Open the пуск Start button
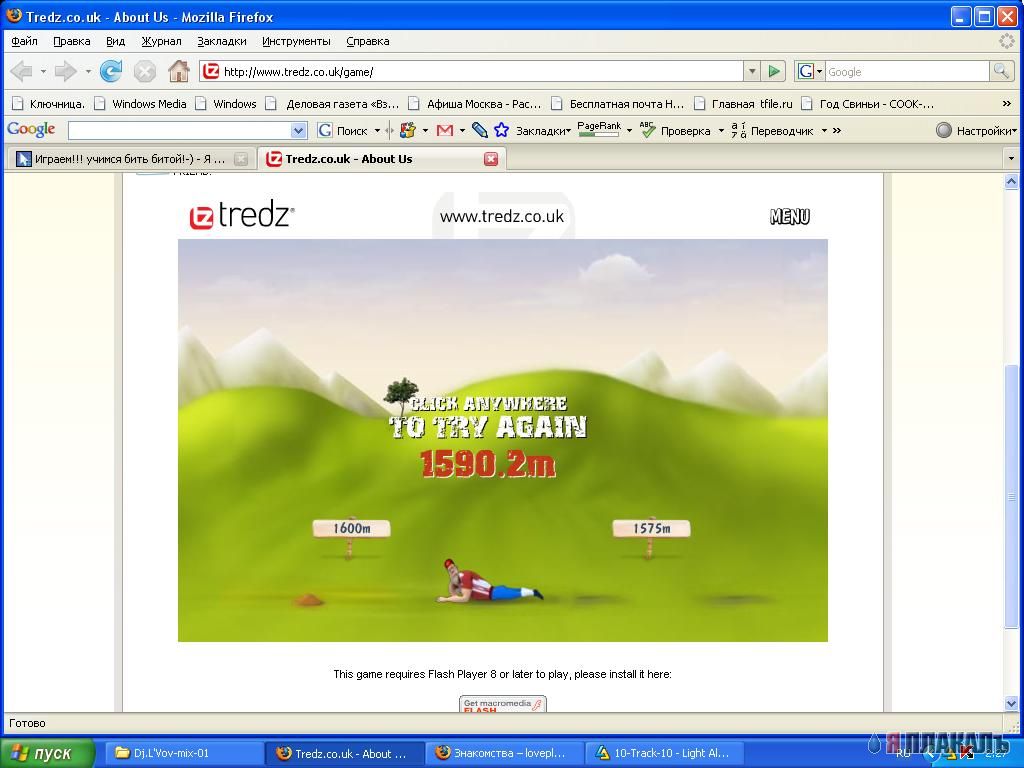Image resolution: width=1024 pixels, height=768 pixels. pyautogui.click(x=46, y=753)
